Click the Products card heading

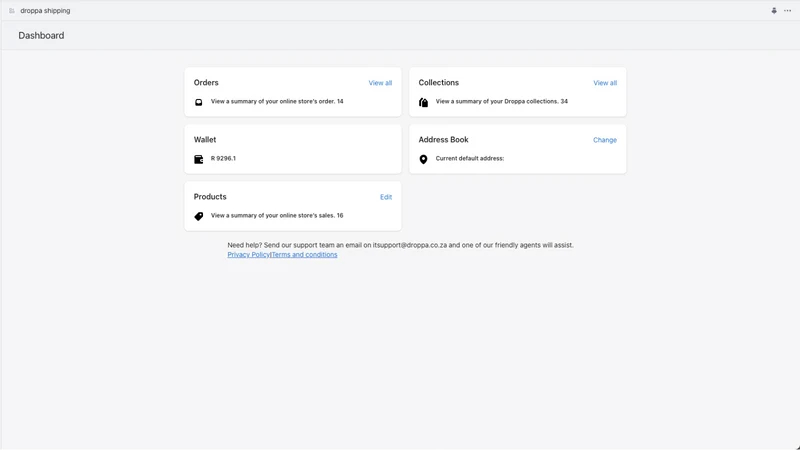tap(210, 197)
